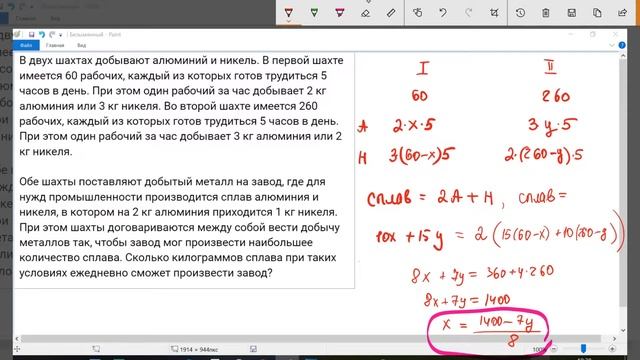The width and height of the screenshot is (640, 360).
Task: Select the red ballpoint pen tool
Action: [x=289, y=13]
